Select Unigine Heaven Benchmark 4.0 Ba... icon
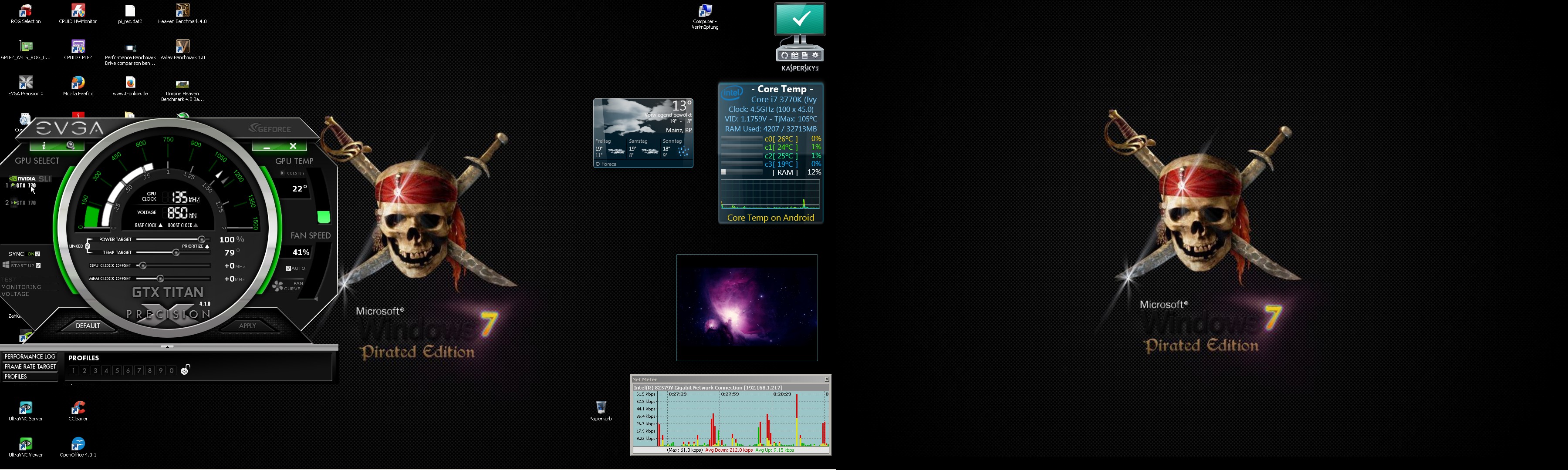The width and height of the screenshot is (1568, 470). tap(182, 90)
